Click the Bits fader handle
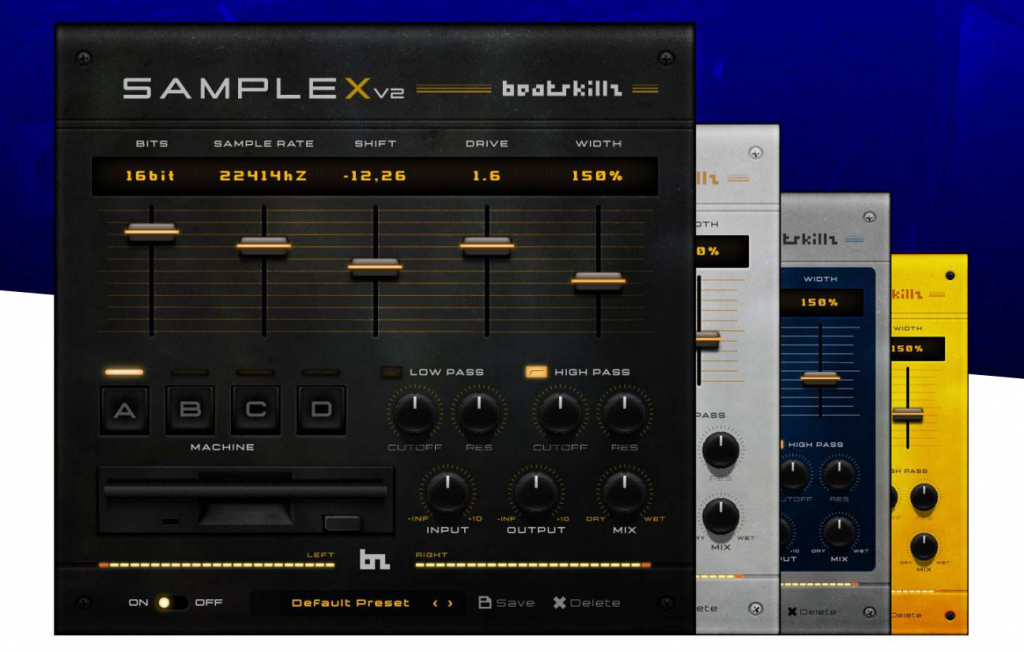The height and width of the screenshot is (652, 1024). (152, 231)
